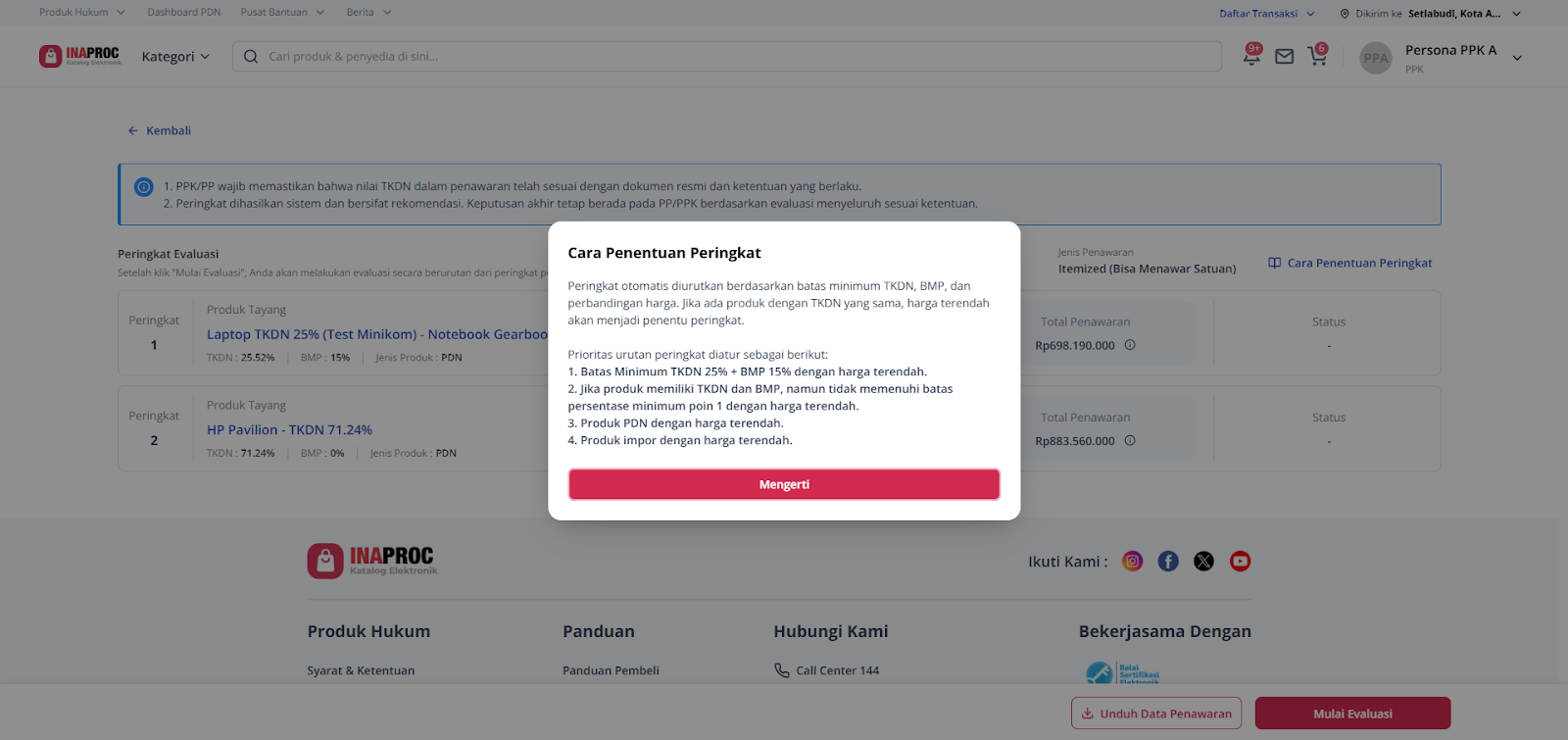This screenshot has width=1568, height=740.
Task: Expand the Produk Hukum menu
Action: 82,13
